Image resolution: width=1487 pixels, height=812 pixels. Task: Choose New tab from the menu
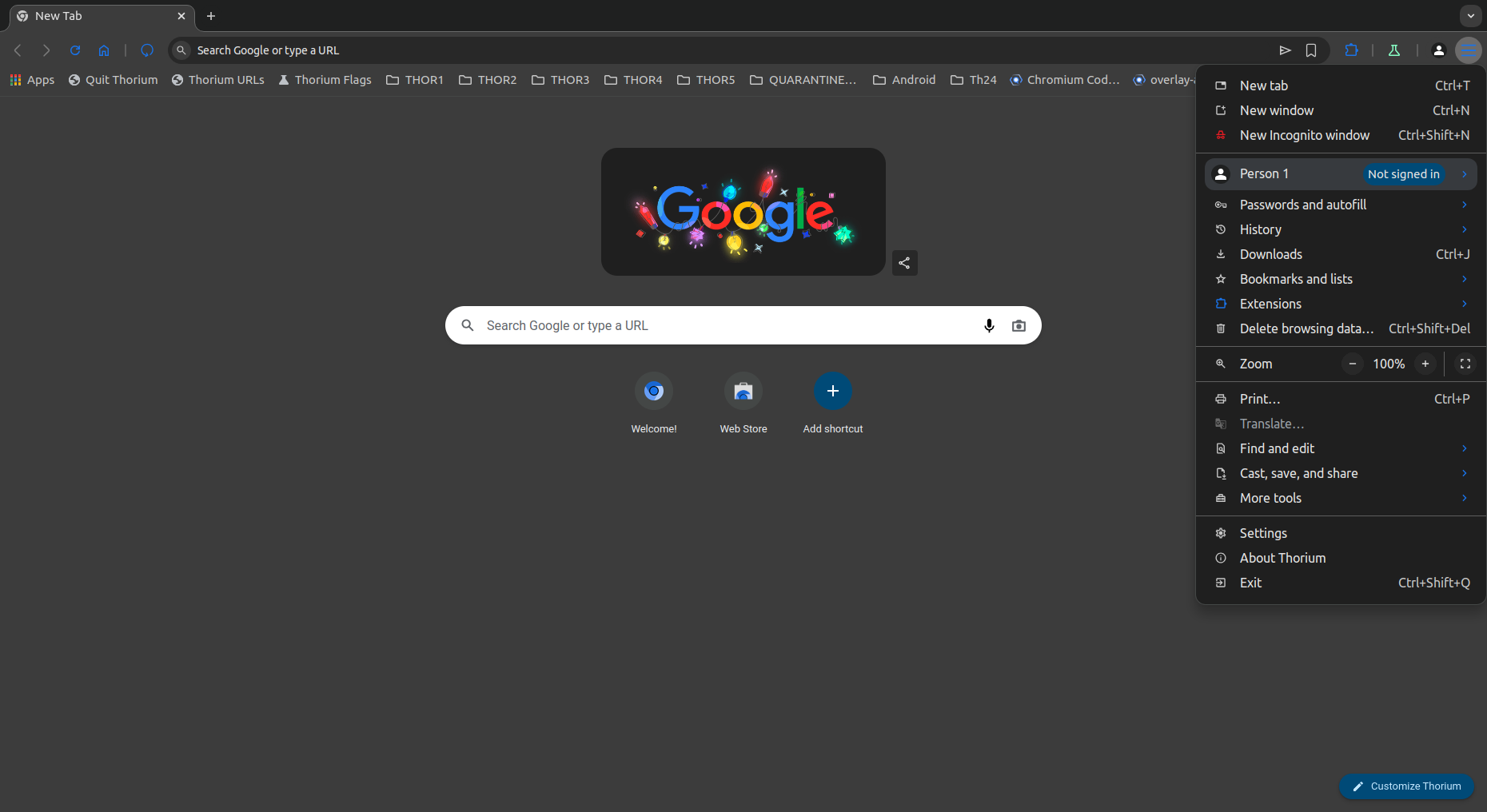pyautogui.click(x=1341, y=86)
